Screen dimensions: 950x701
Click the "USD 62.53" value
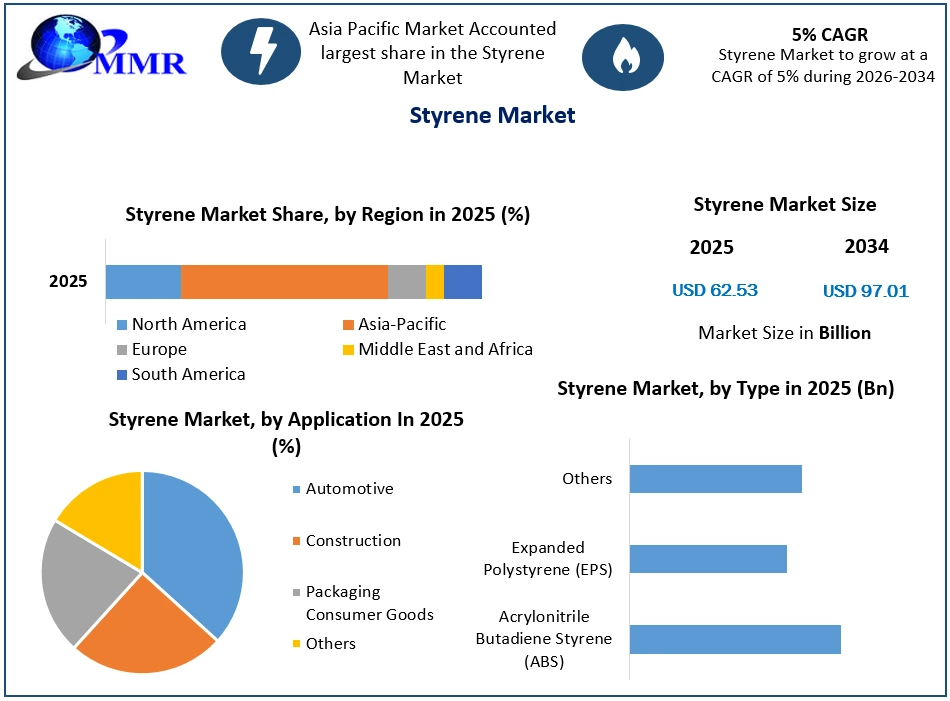(x=715, y=290)
